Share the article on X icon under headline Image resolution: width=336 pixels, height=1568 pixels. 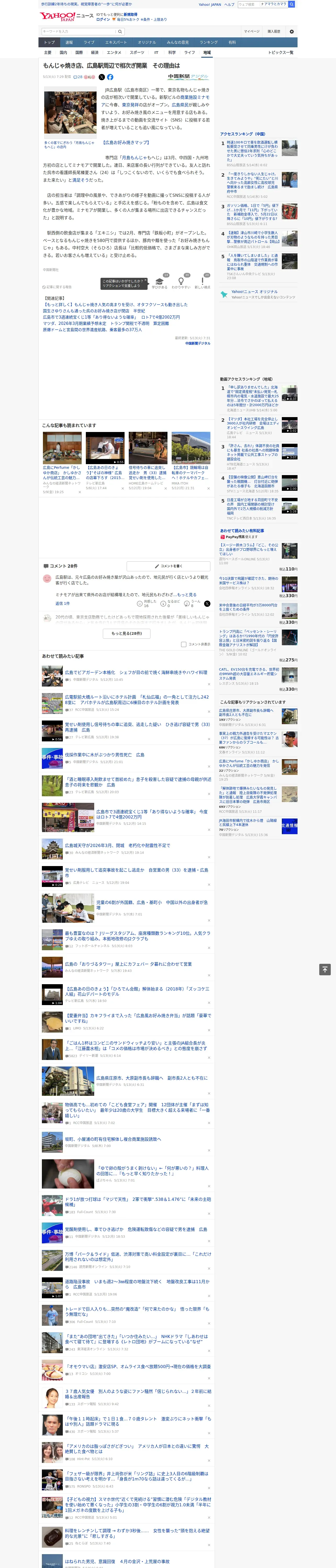coord(101,77)
